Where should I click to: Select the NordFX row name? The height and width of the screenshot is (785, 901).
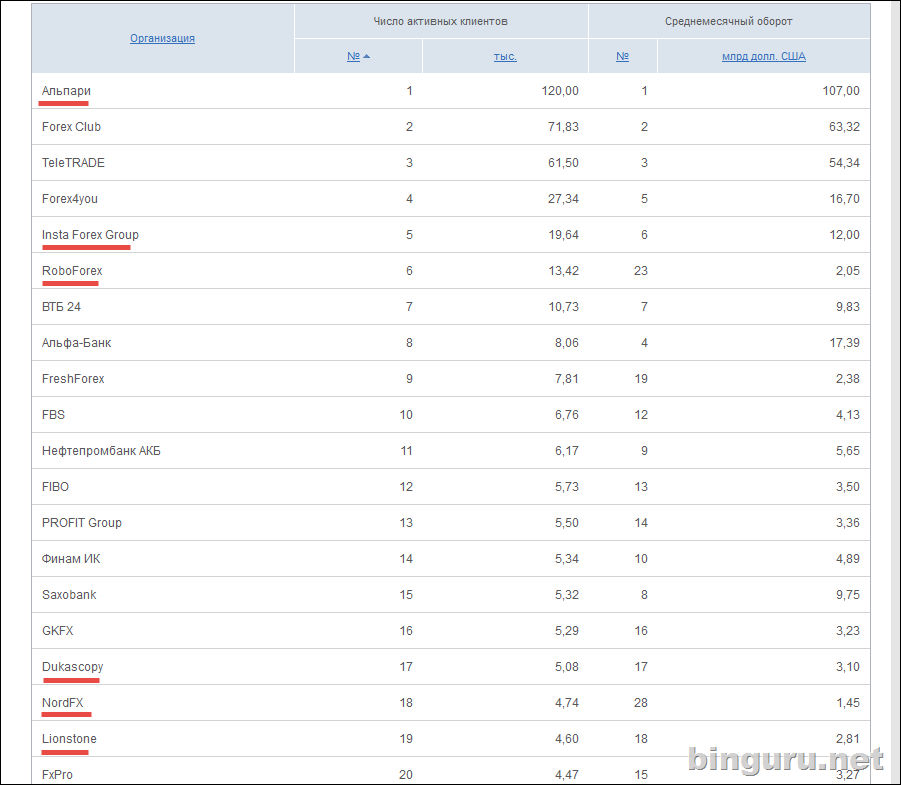[63, 703]
